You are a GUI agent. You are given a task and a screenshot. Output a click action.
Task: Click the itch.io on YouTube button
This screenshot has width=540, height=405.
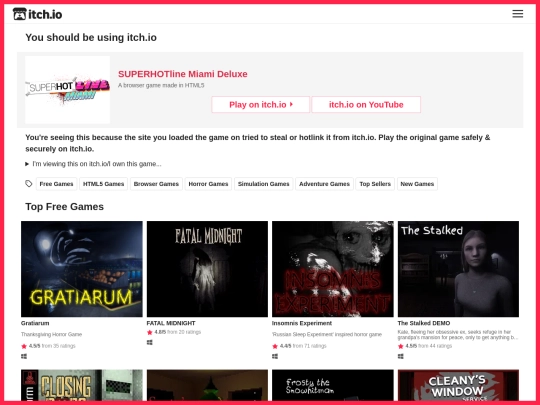366,104
